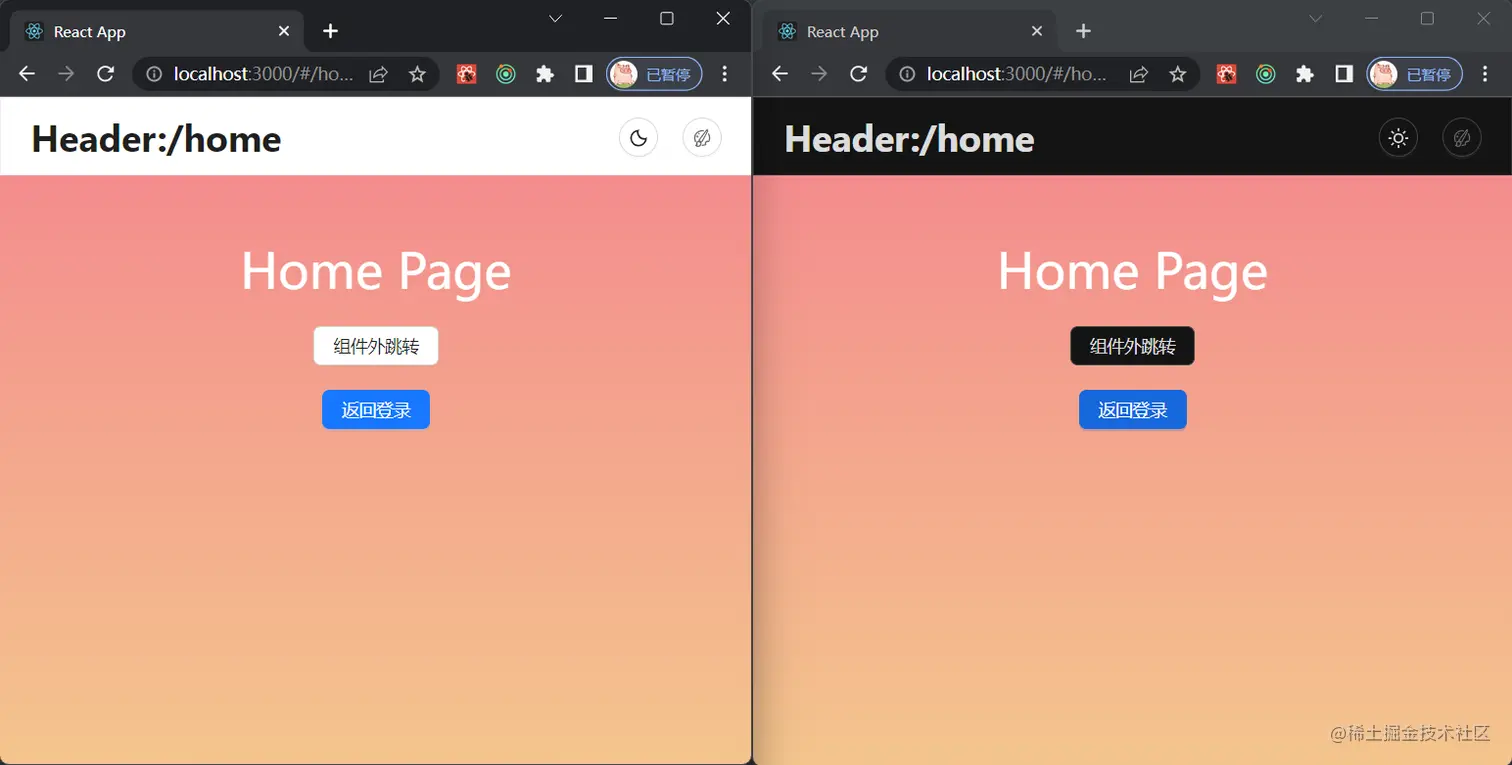Open side panel icon in right window
Image resolution: width=1512 pixels, height=765 pixels.
1344,74
